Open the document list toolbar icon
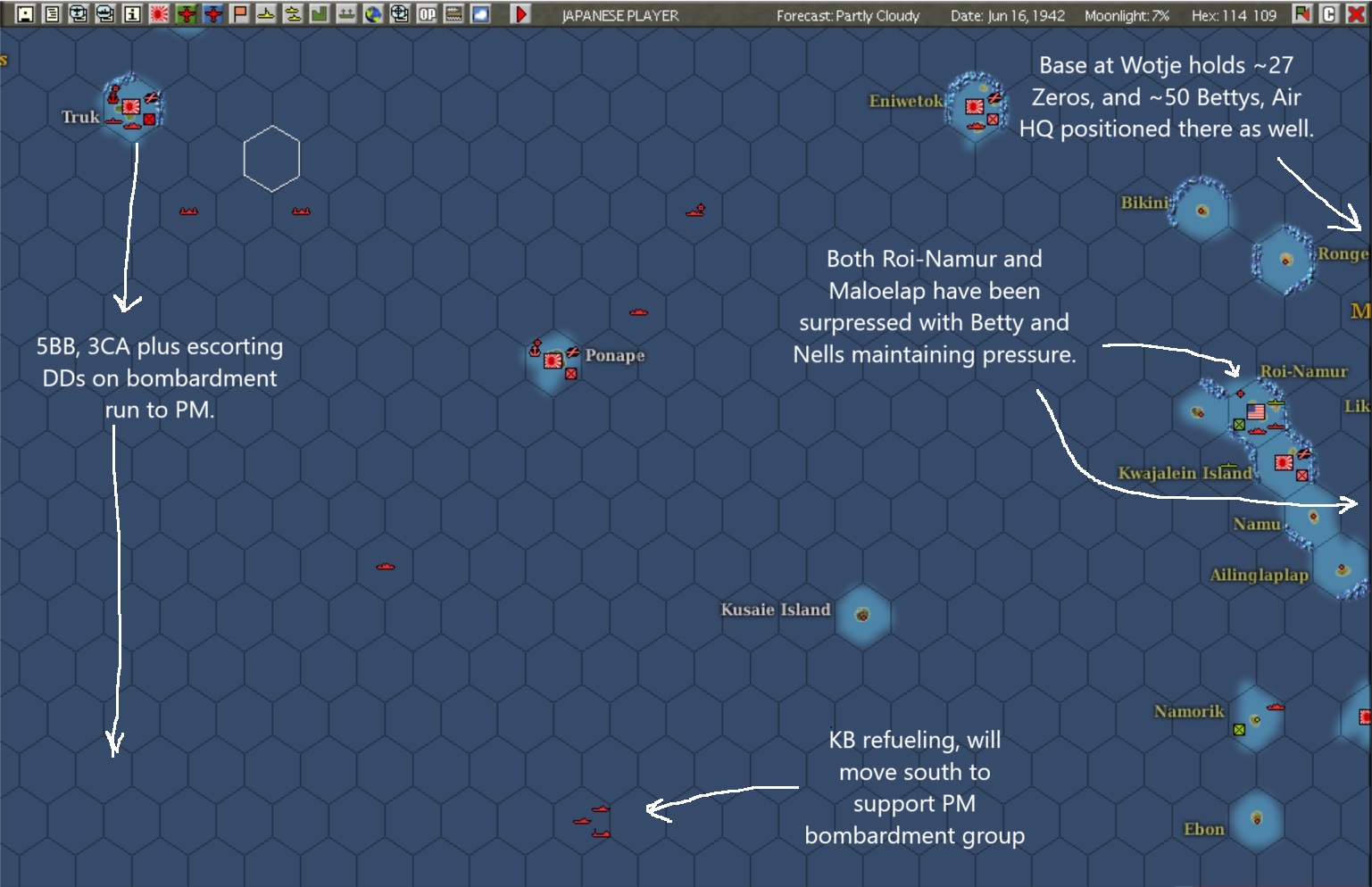 click(x=53, y=14)
